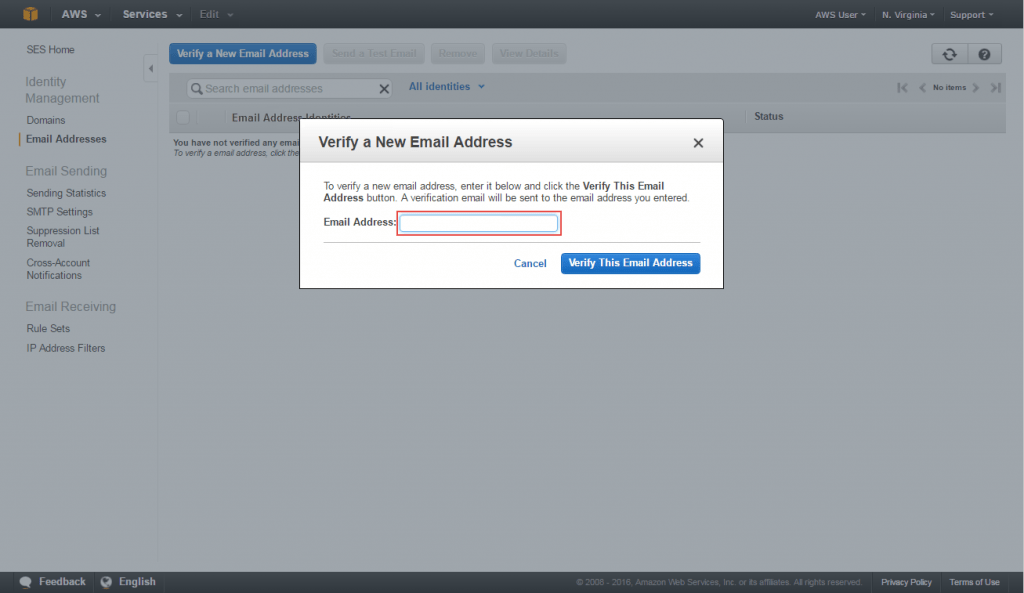The height and width of the screenshot is (593, 1024).
Task: Click the Cancel link in the dialog
Action: 530,264
